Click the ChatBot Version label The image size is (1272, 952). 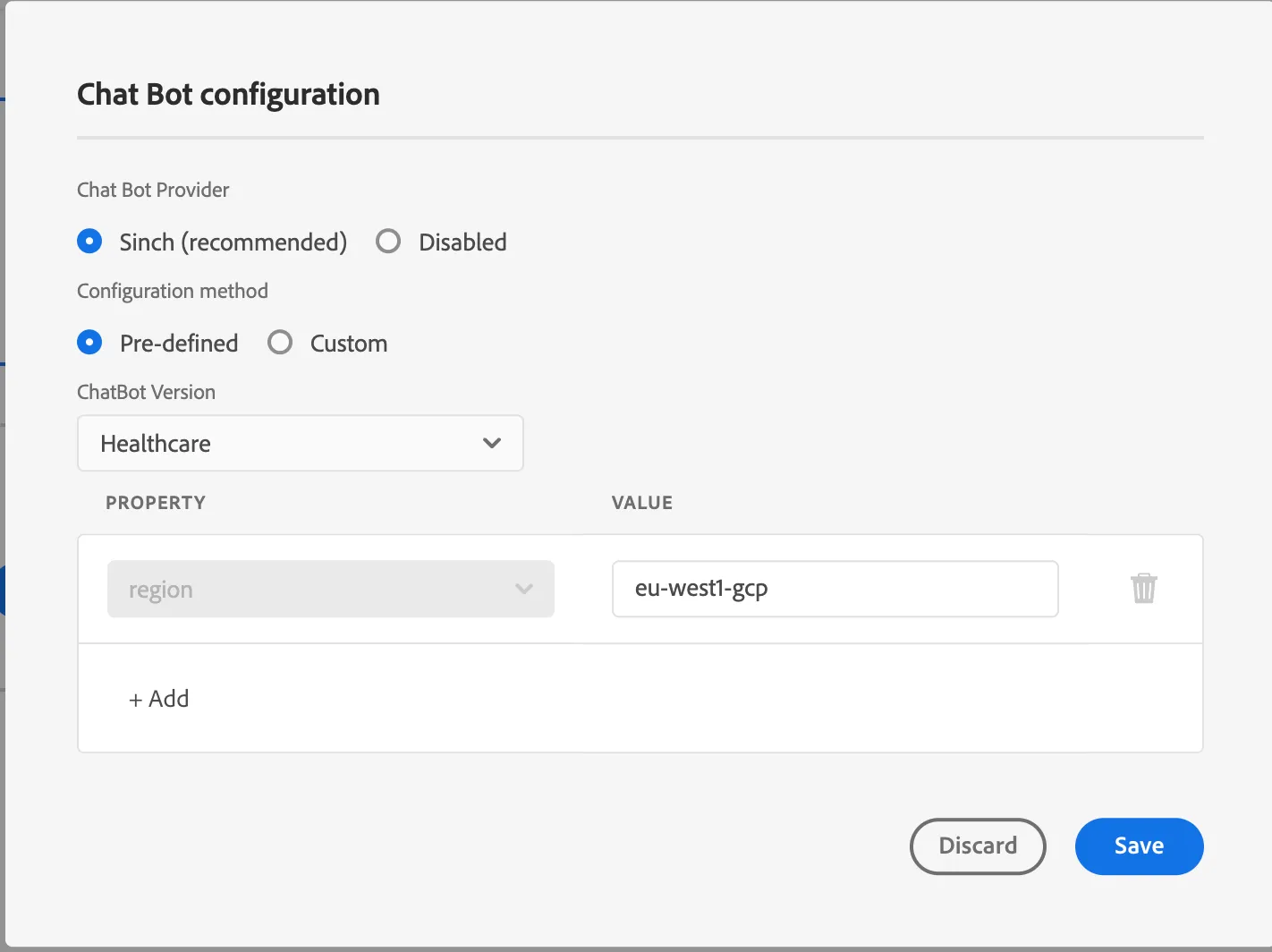[147, 392]
